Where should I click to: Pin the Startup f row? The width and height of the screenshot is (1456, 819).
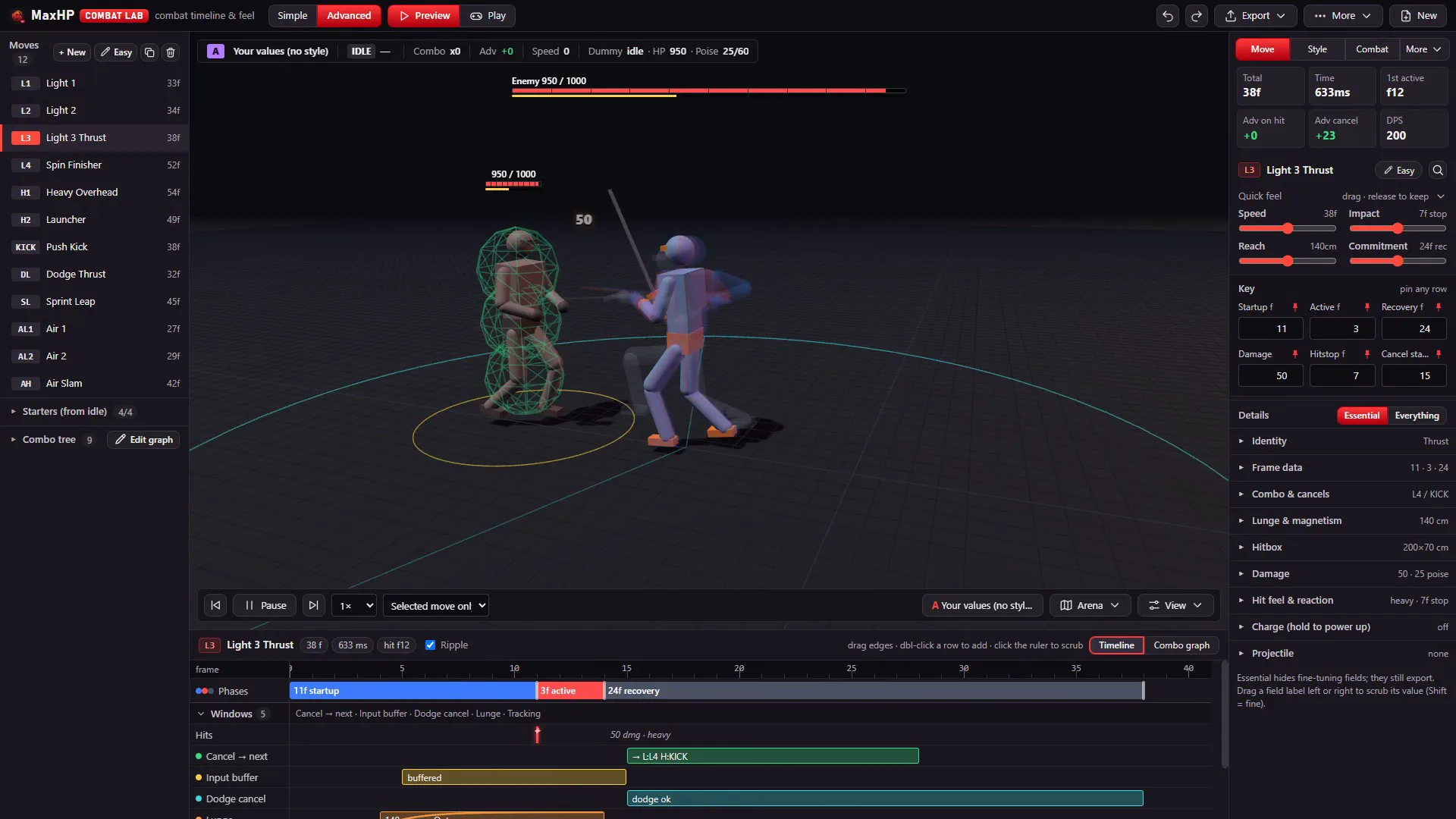[x=1295, y=307]
